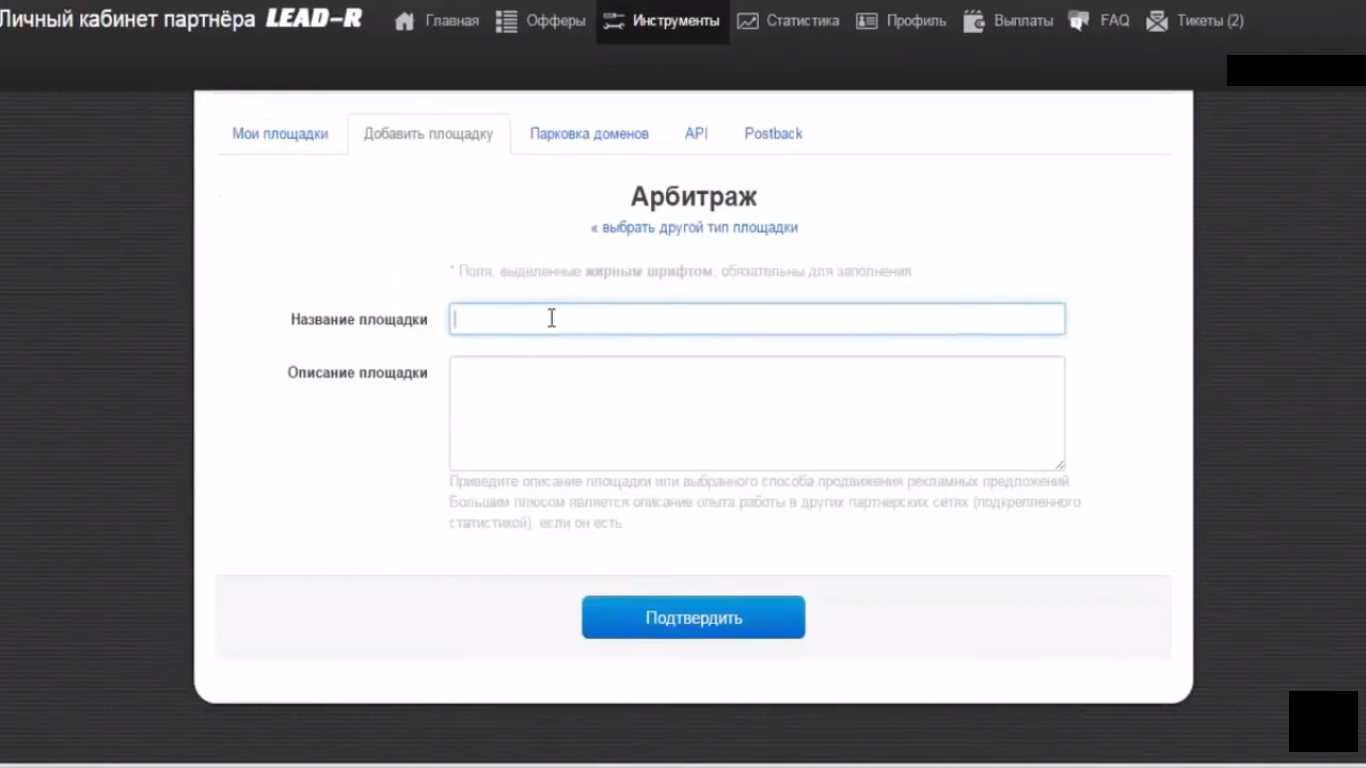The width and height of the screenshot is (1366, 768).
Task: Click the textarea resize corner handle
Action: pos(1060,463)
